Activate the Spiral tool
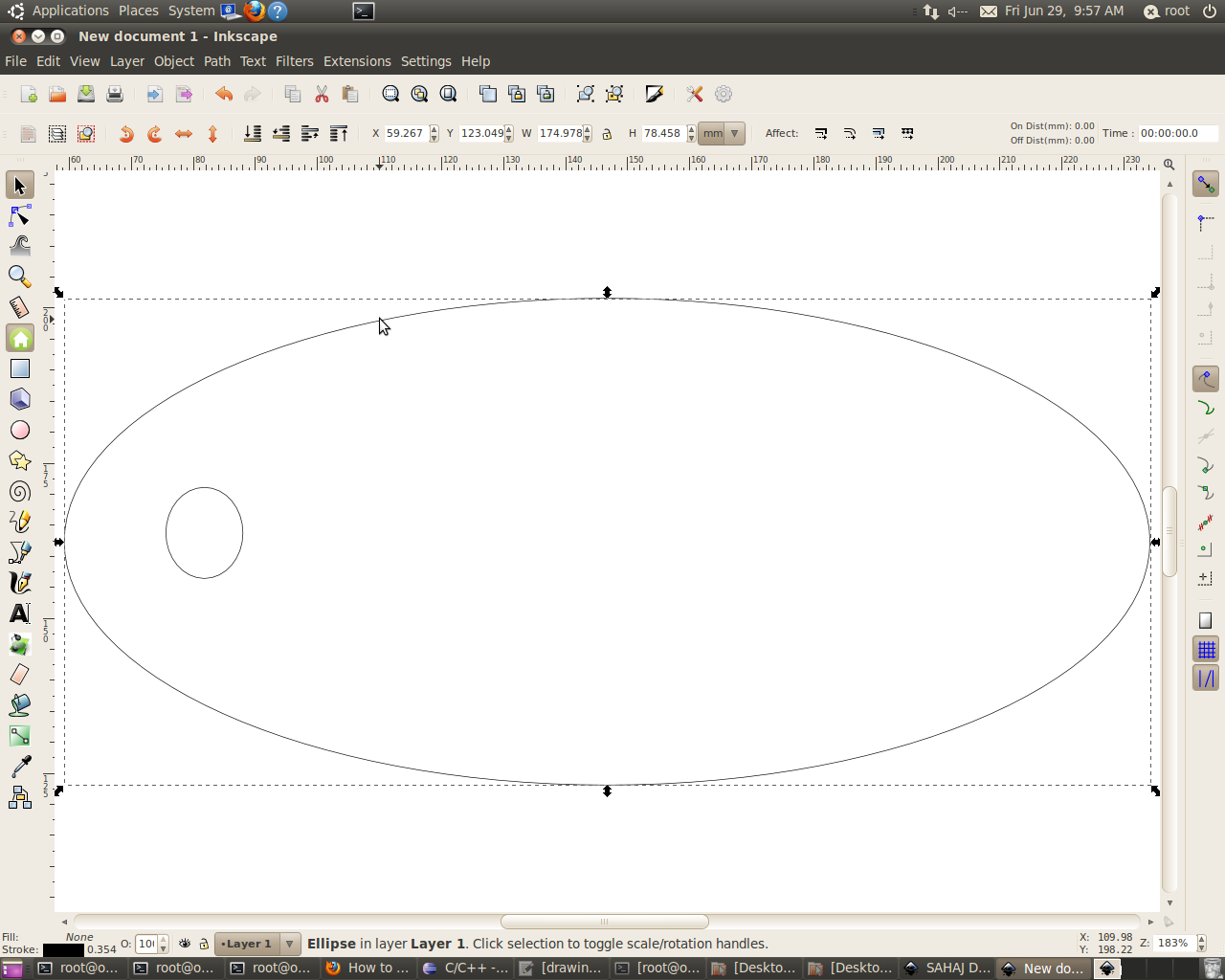 tap(20, 491)
